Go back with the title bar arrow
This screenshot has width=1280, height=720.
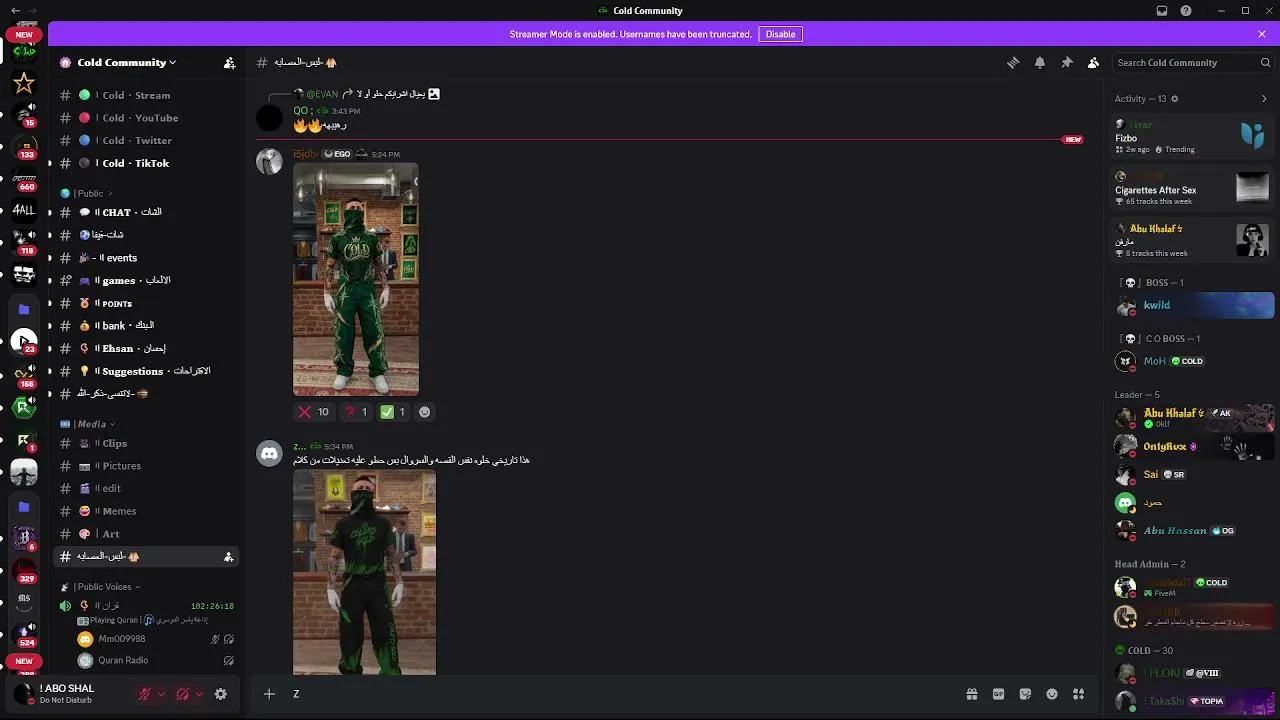point(16,11)
